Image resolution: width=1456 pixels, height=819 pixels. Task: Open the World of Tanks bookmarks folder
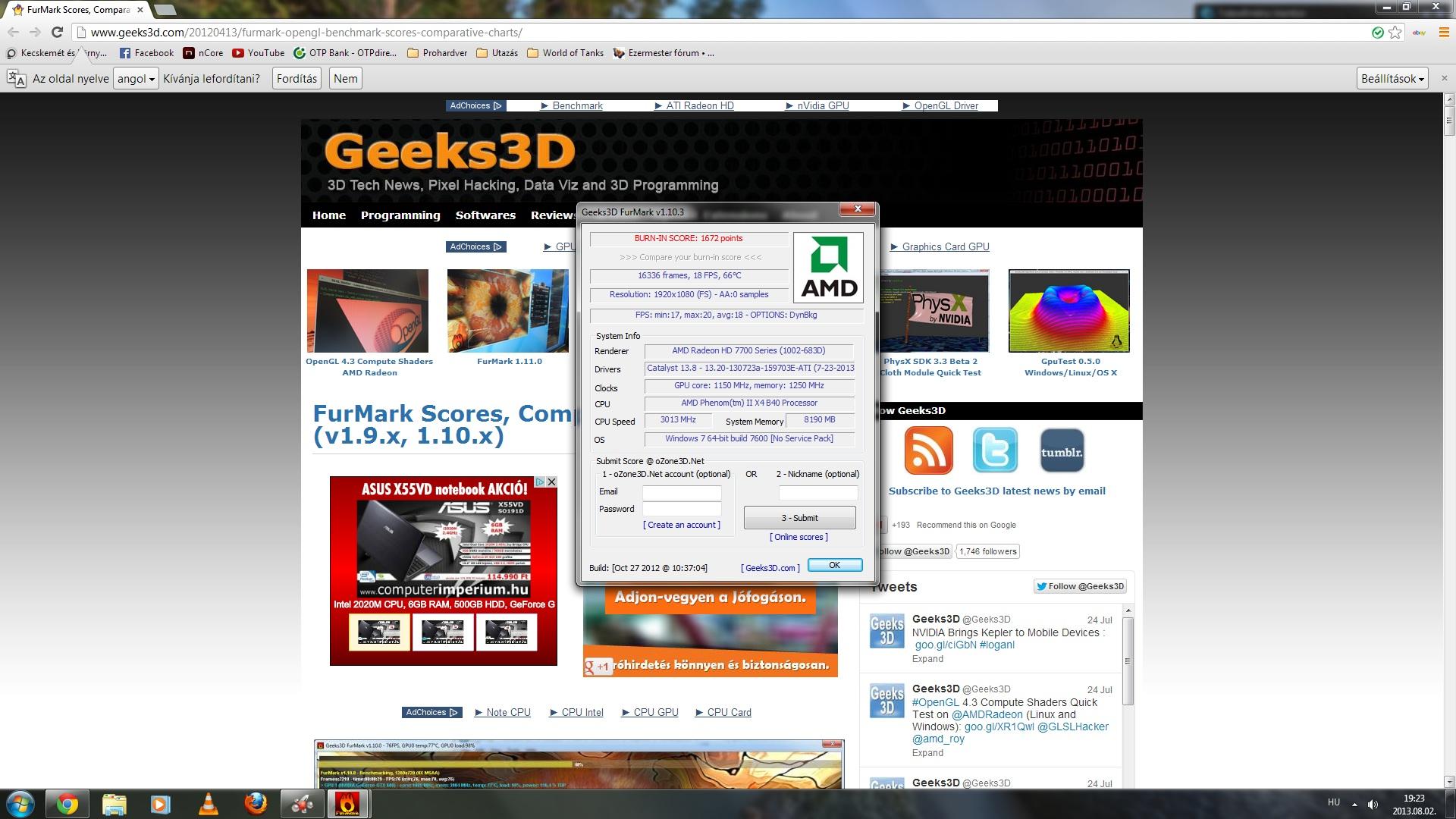pos(566,53)
